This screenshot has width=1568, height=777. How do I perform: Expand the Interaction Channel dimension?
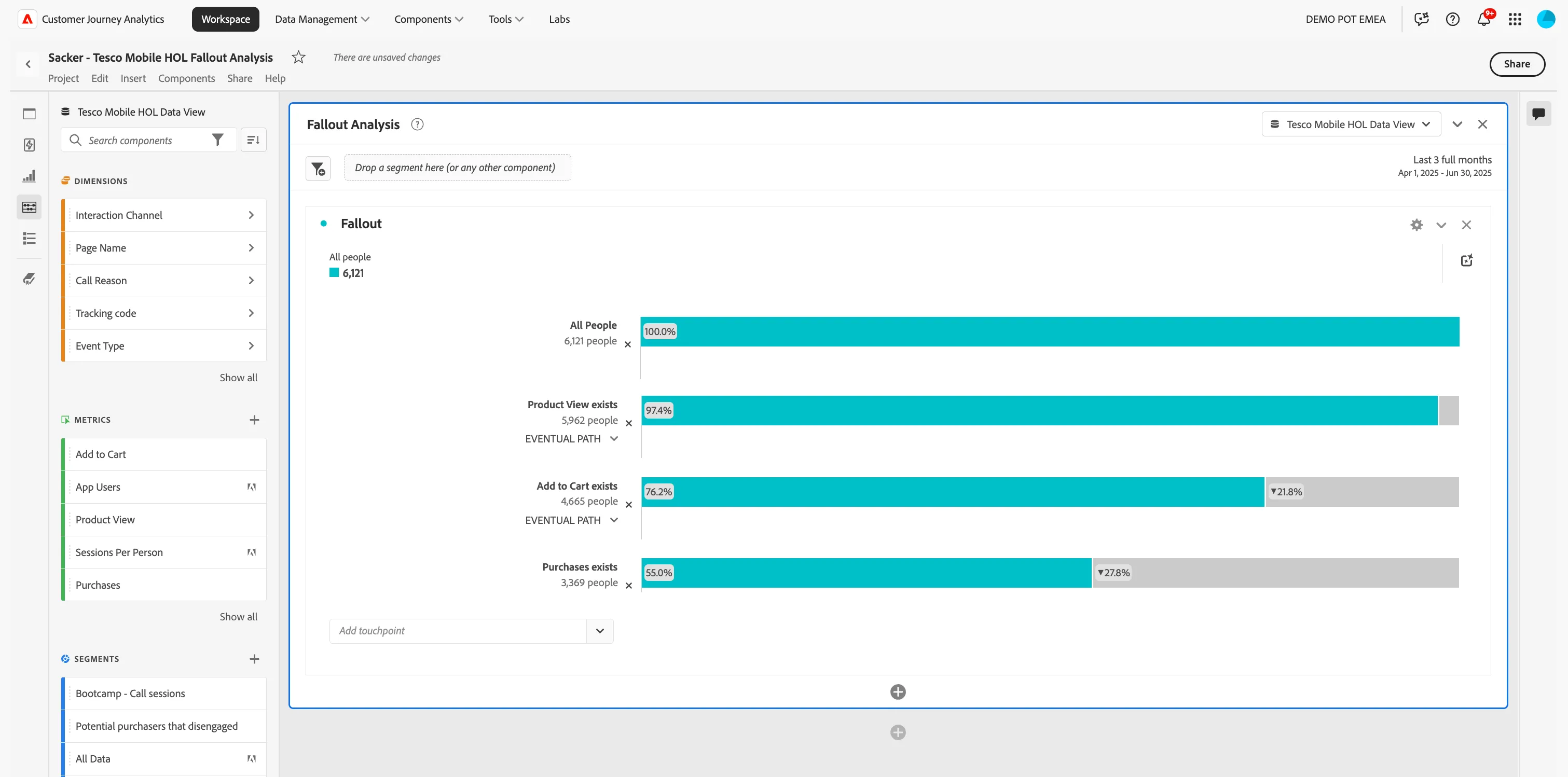point(165,215)
